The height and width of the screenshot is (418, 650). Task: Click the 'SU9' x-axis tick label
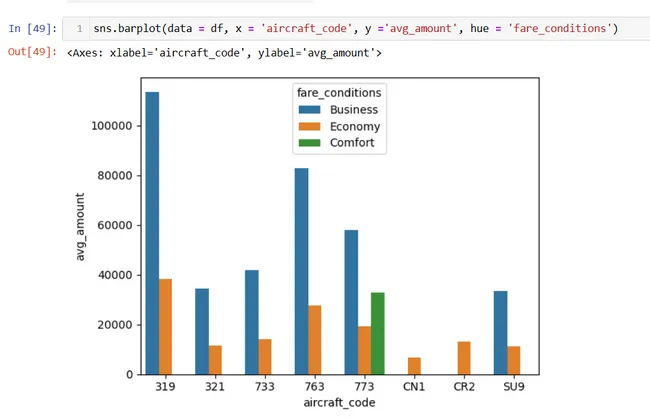tap(514, 386)
